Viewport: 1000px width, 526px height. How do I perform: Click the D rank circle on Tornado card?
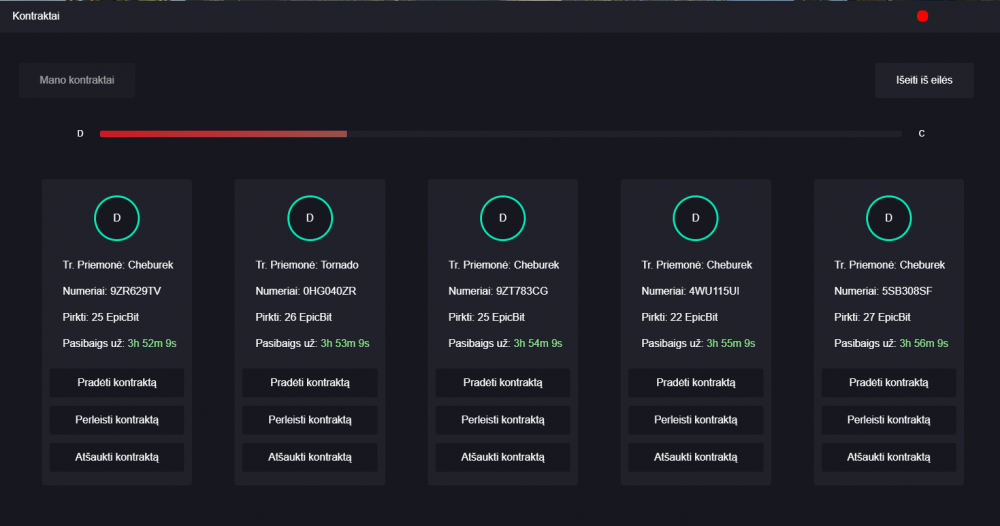[x=310, y=218]
